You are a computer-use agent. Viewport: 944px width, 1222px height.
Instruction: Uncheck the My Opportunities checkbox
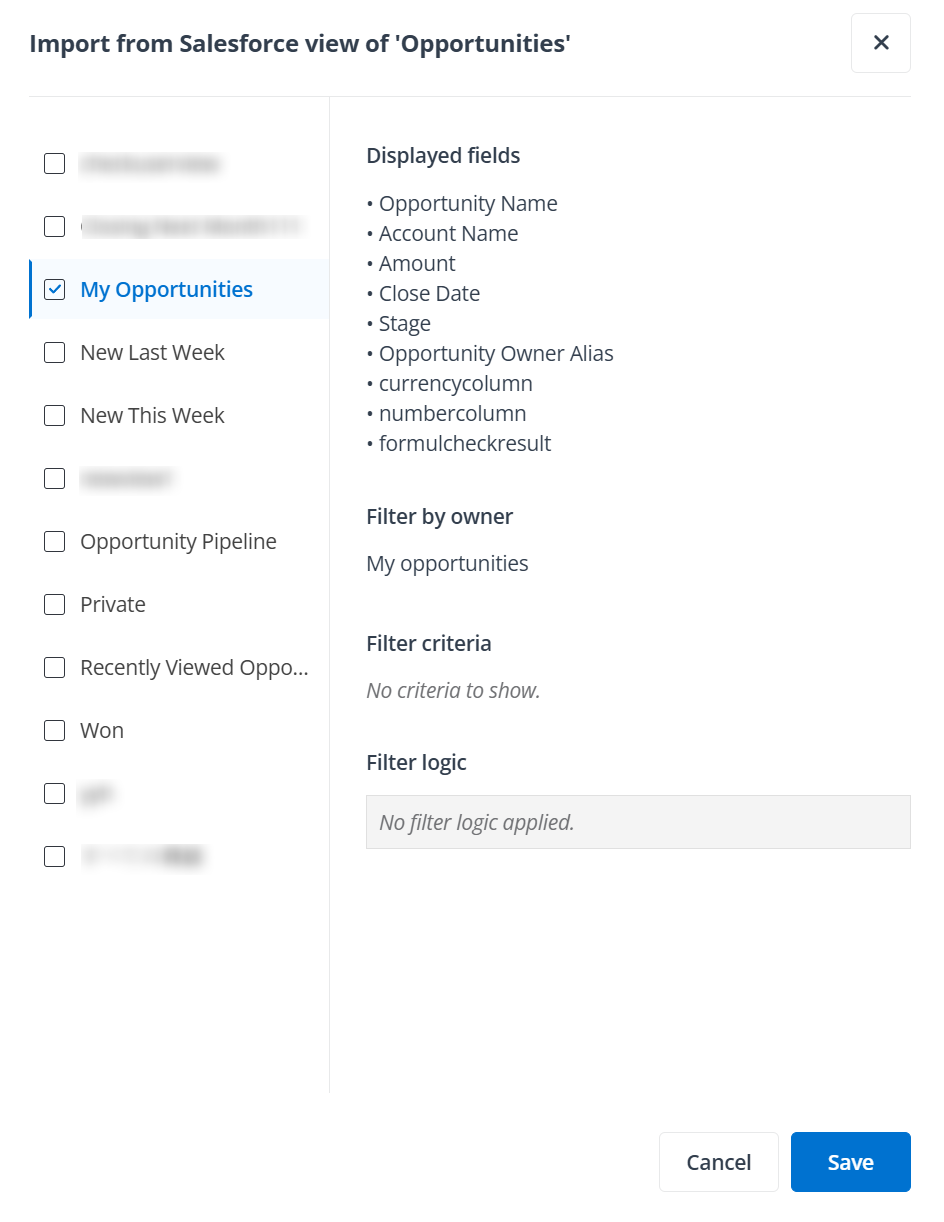54,289
